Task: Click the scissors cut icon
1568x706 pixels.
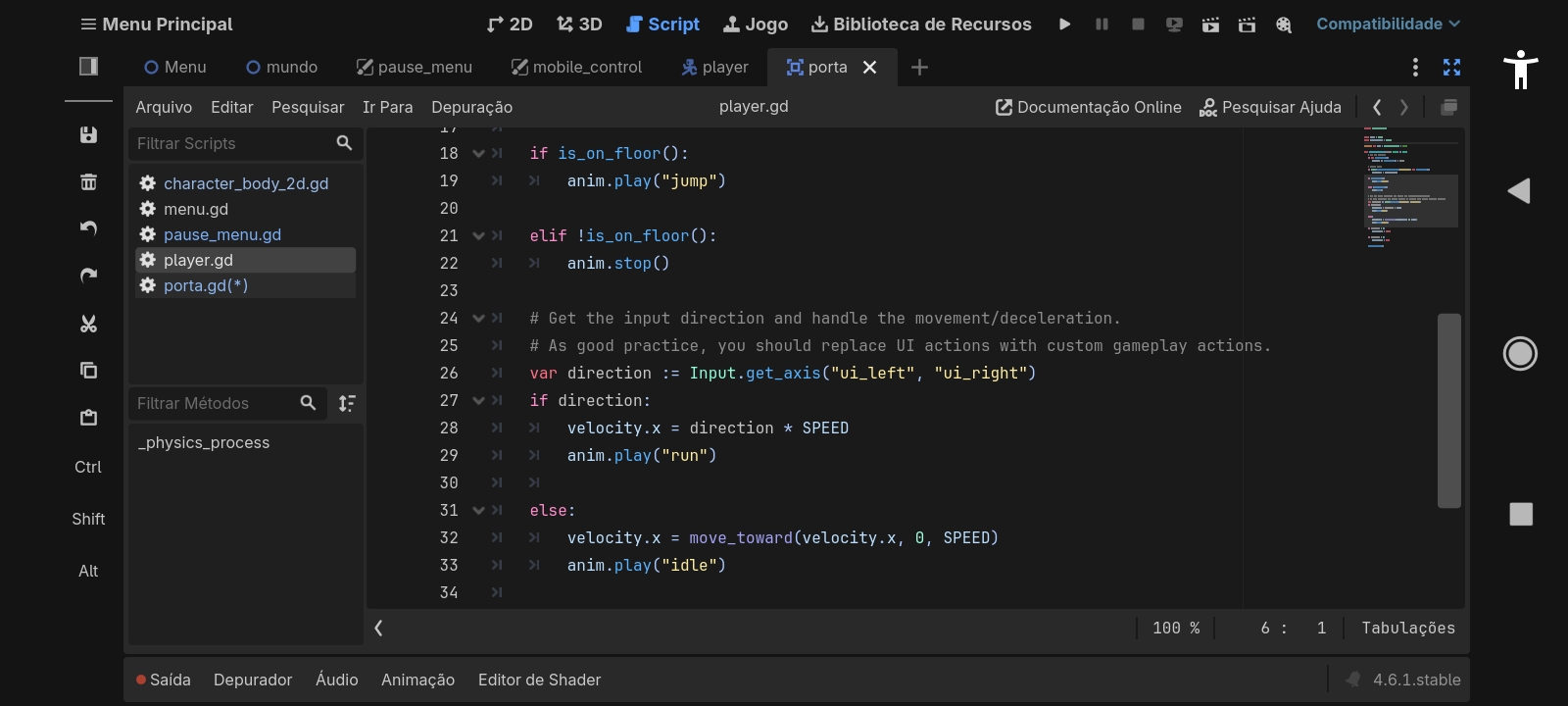Action: point(88,324)
